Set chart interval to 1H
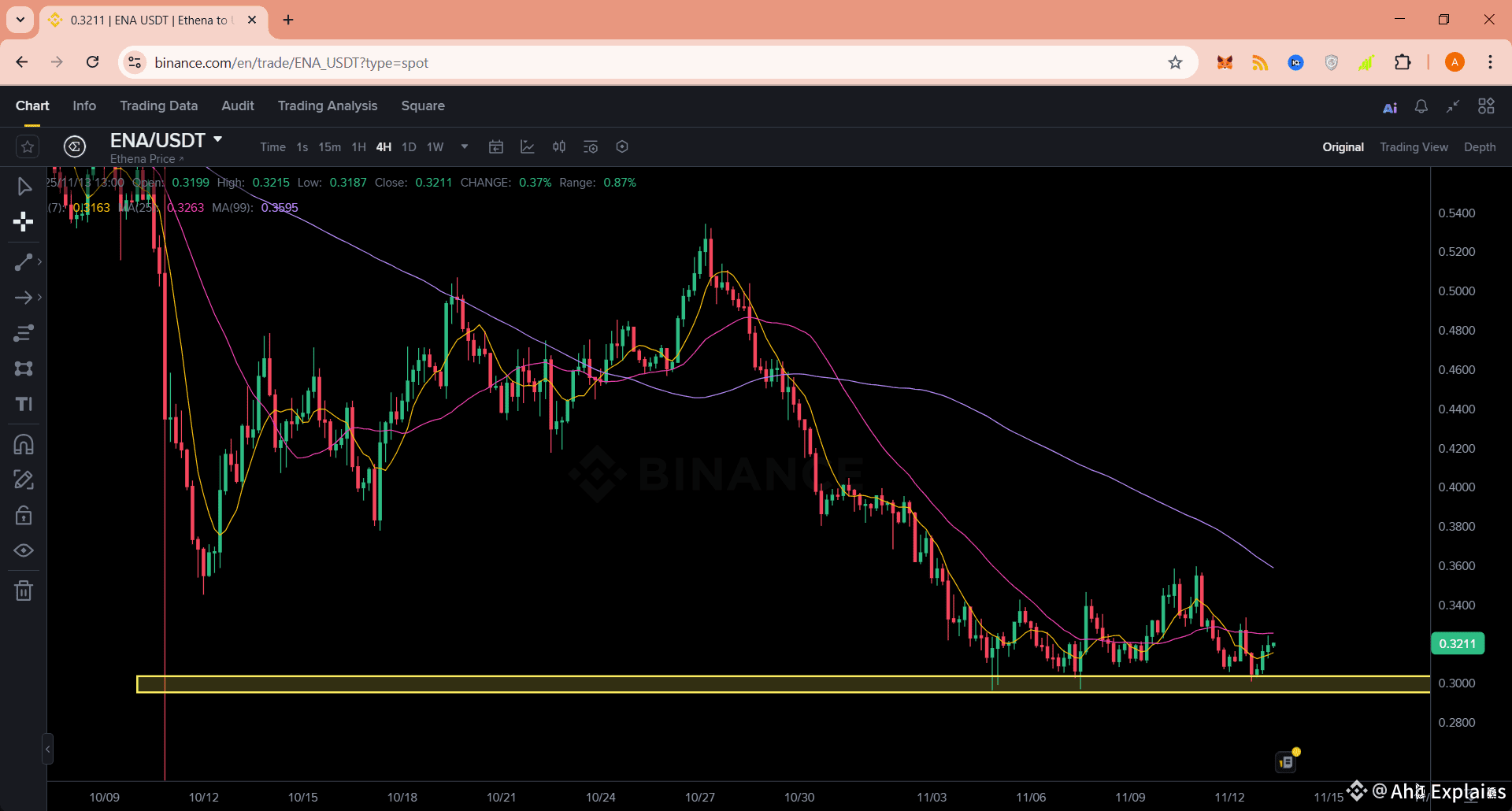 click(359, 147)
